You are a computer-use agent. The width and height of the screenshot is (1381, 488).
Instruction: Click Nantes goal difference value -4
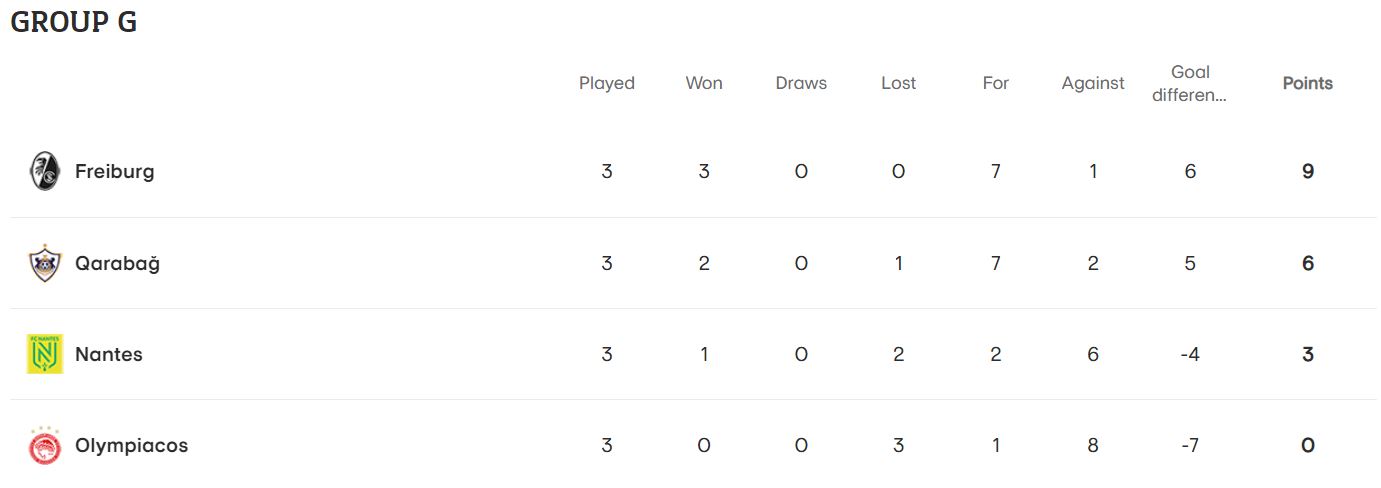[1190, 354]
